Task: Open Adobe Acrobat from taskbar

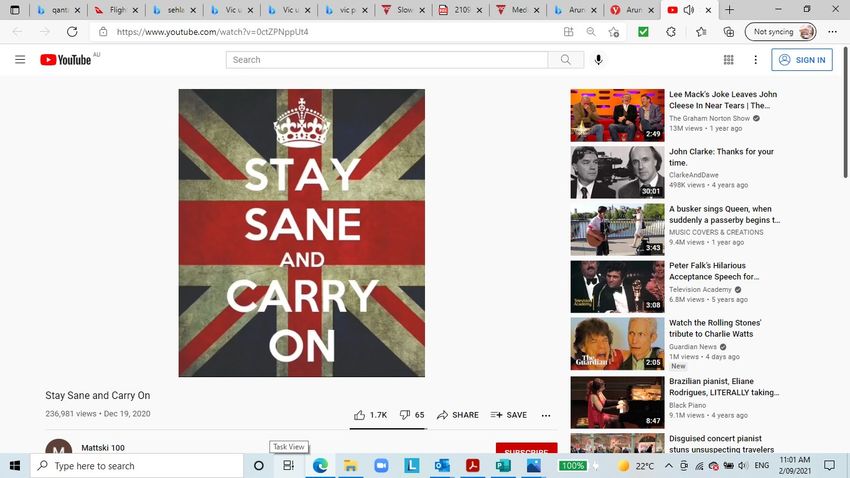Action: [x=472, y=466]
